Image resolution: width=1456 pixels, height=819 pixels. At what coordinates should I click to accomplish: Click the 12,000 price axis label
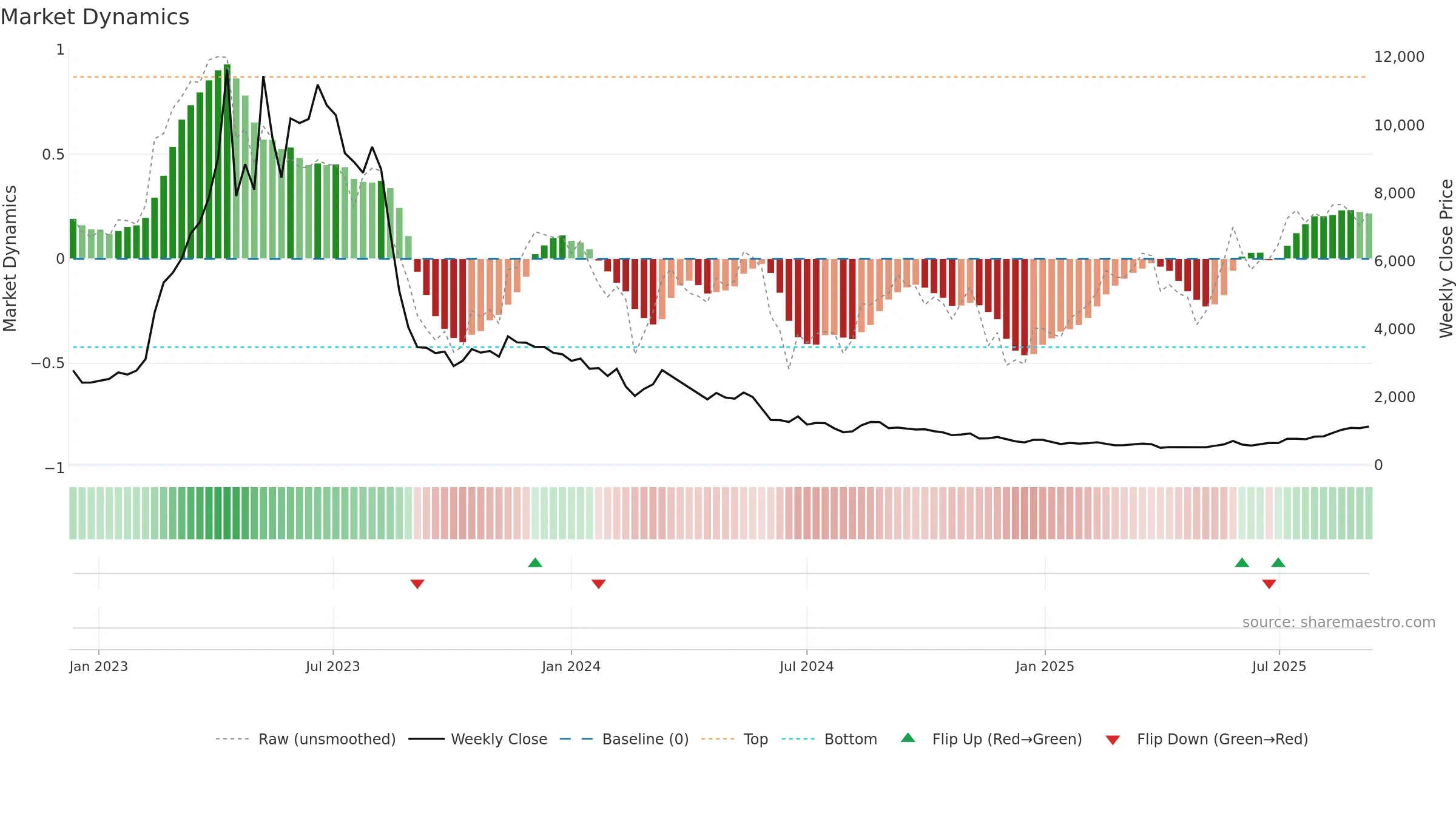1399,57
